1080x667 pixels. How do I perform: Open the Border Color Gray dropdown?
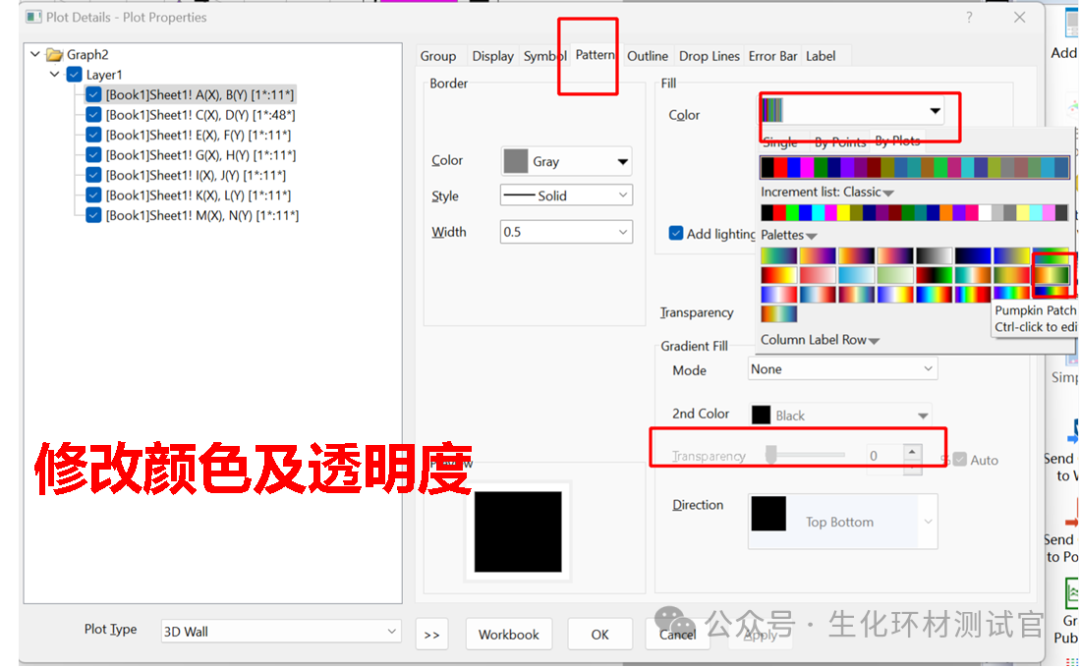click(x=566, y=161)
